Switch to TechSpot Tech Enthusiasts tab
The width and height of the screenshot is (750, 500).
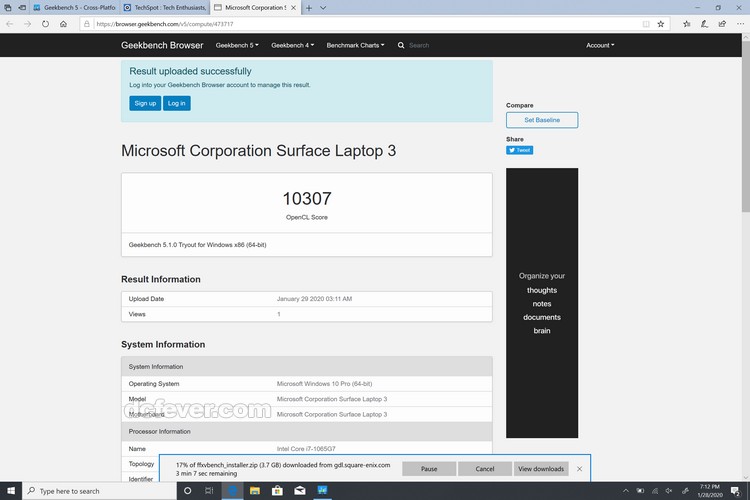165,8
